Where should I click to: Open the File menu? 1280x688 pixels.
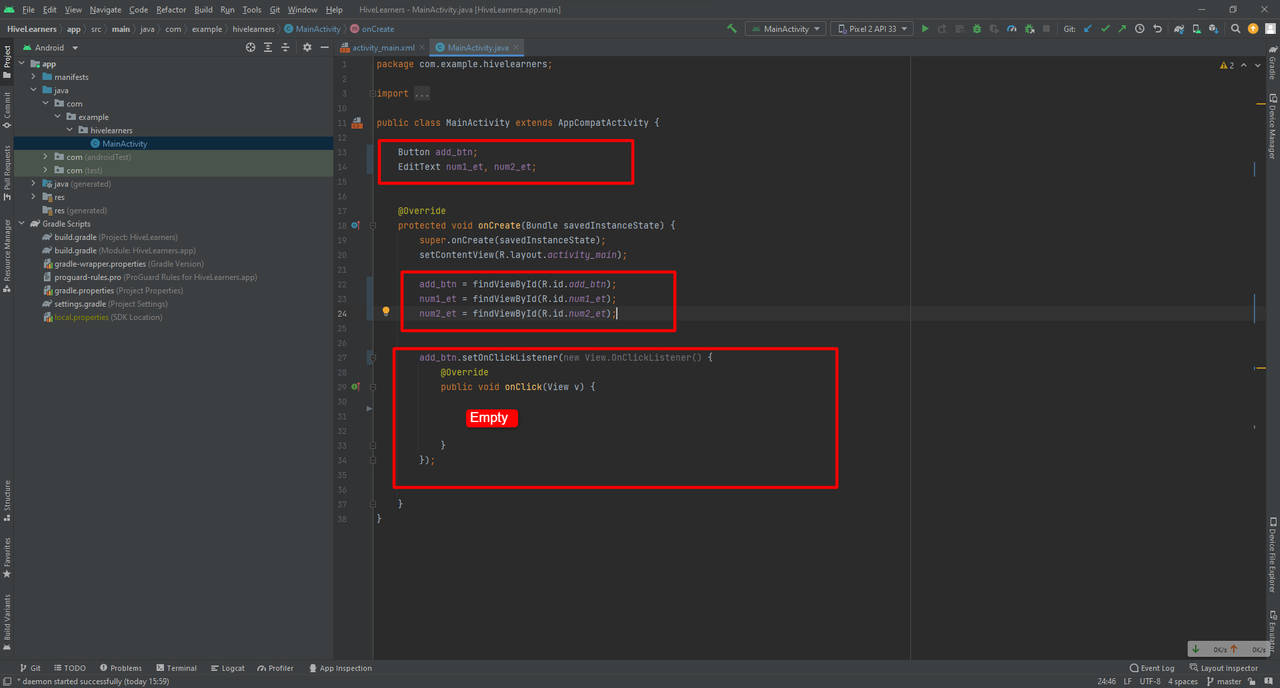click(28, 10)
